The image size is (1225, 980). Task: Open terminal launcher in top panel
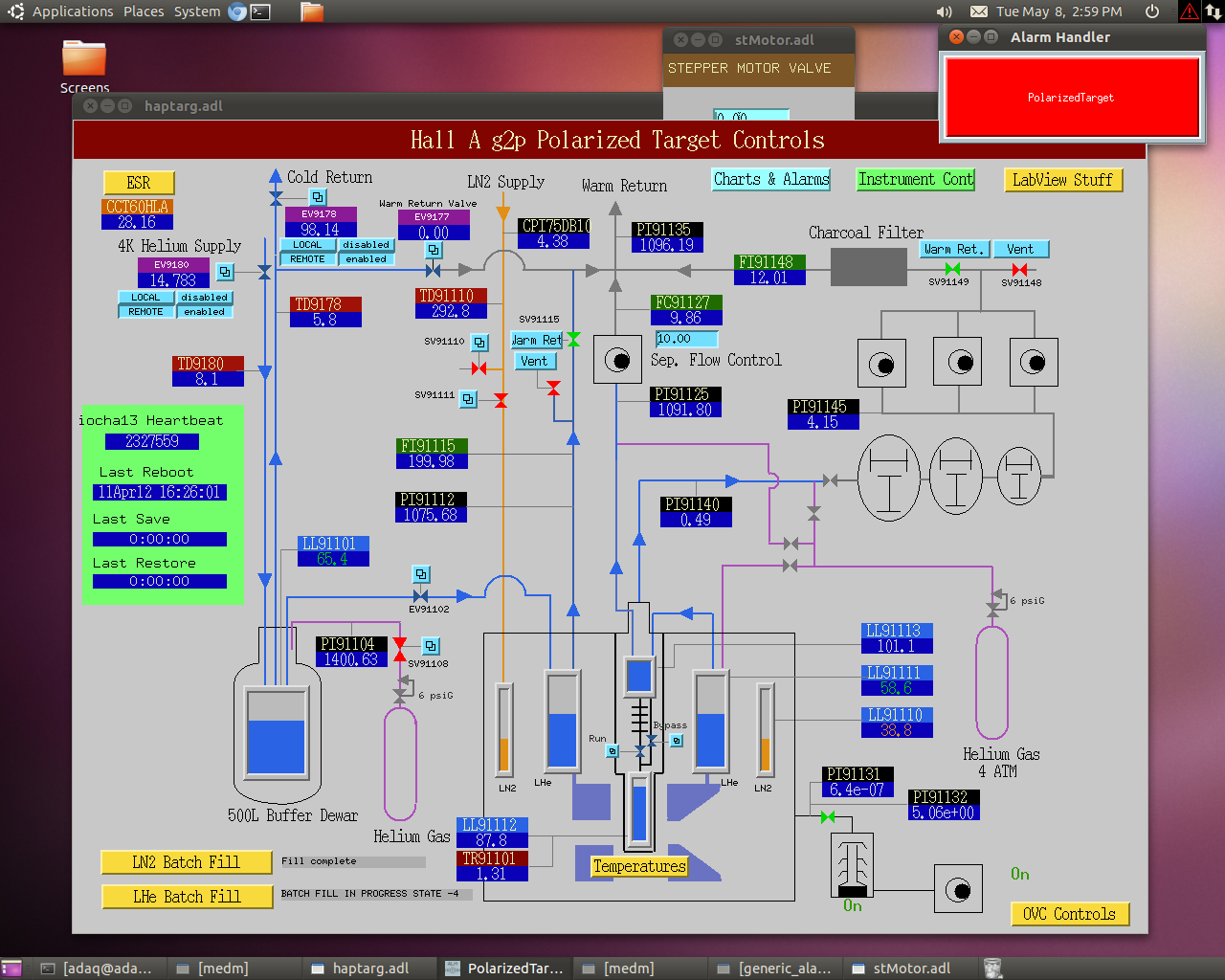click(260, 11)
